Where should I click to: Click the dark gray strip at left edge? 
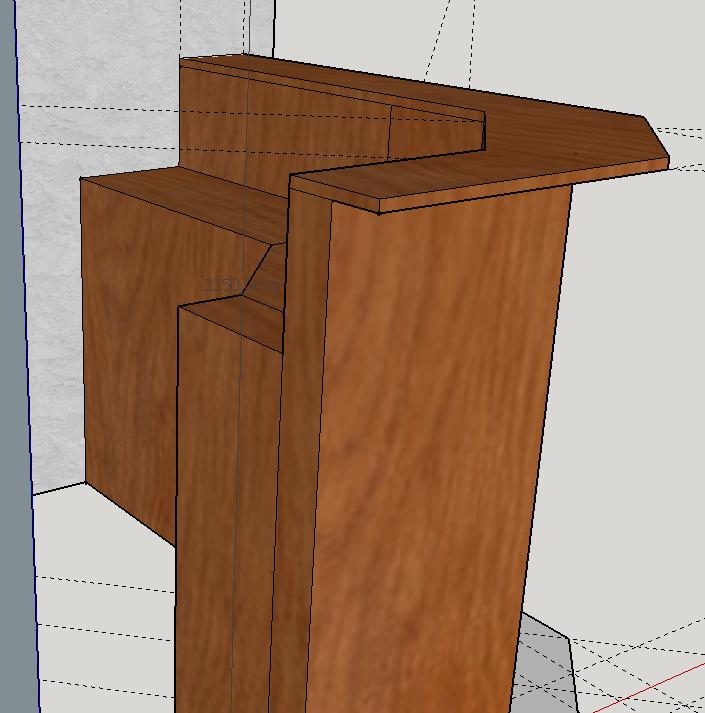tap(12, 400)
